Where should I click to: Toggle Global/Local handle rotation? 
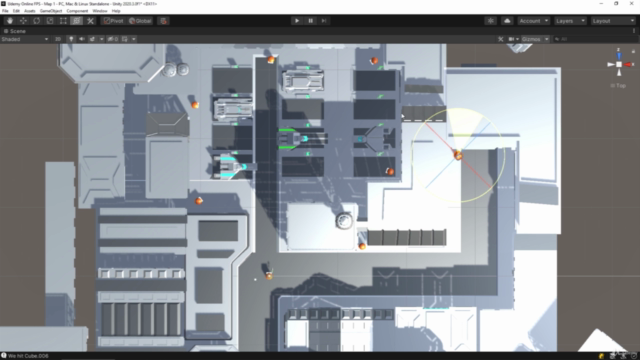[x=140, y=21]
